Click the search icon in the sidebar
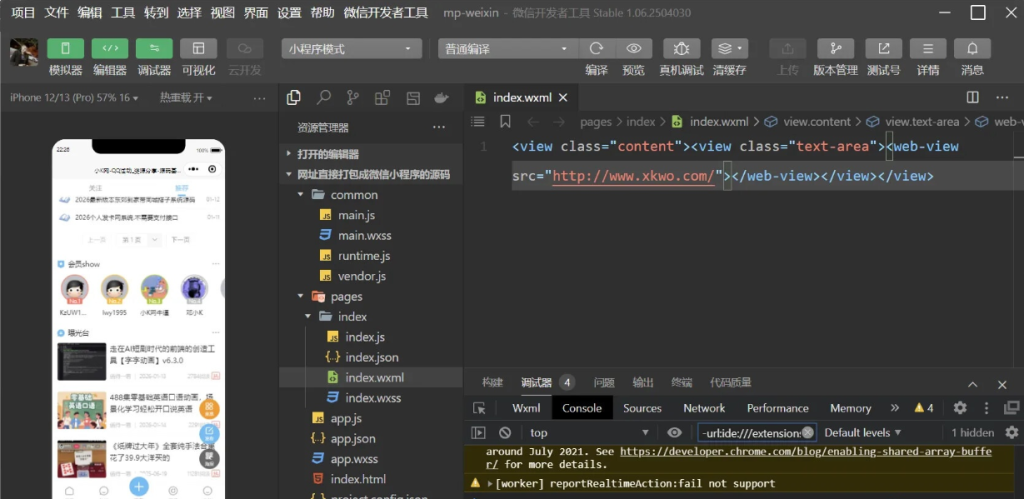1024x499 pixels. (323, 97)
